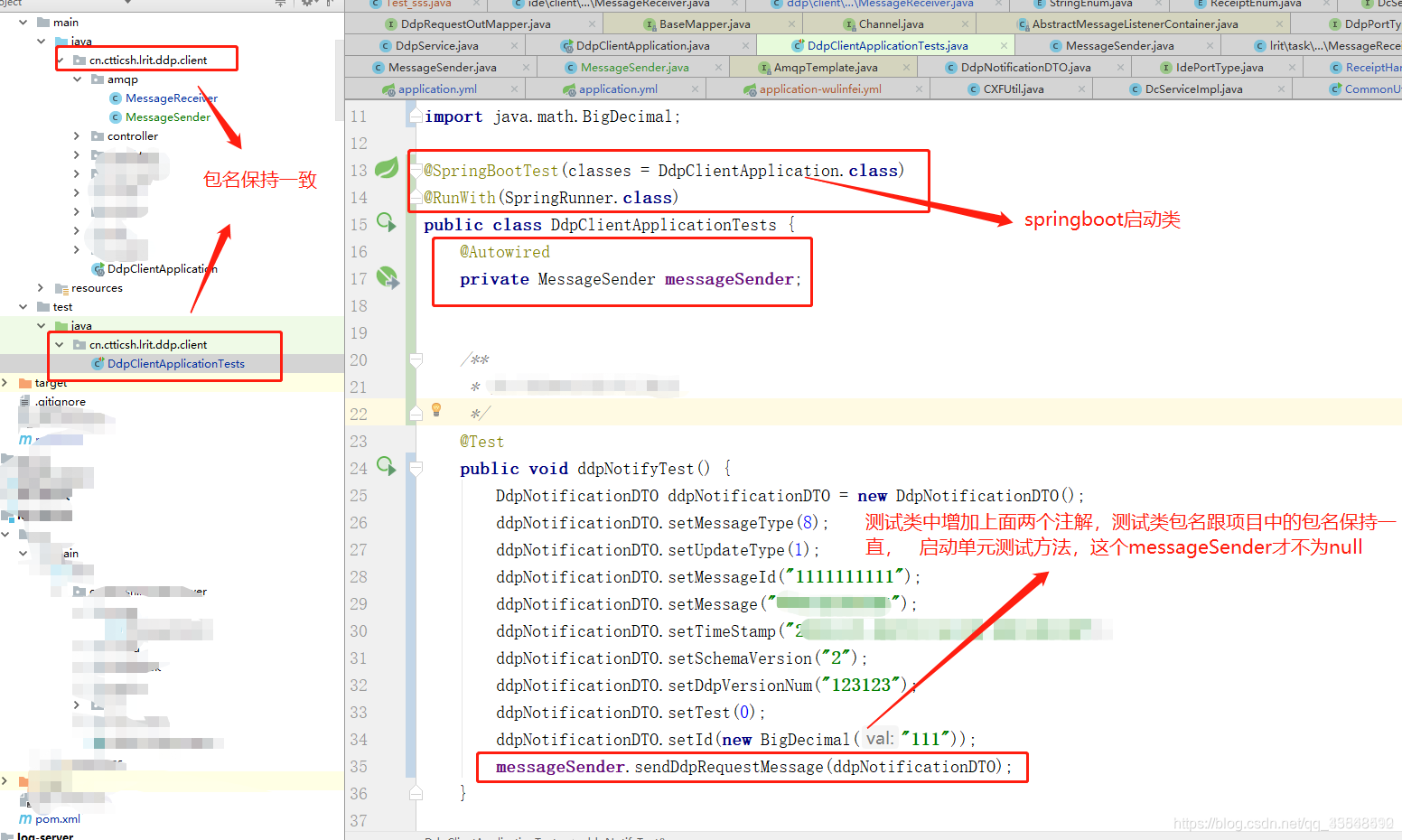The width and height of the screenshot is (1402, 840).
Task: Select MessageReceiver in the project tree
Action: click(172, 98)
